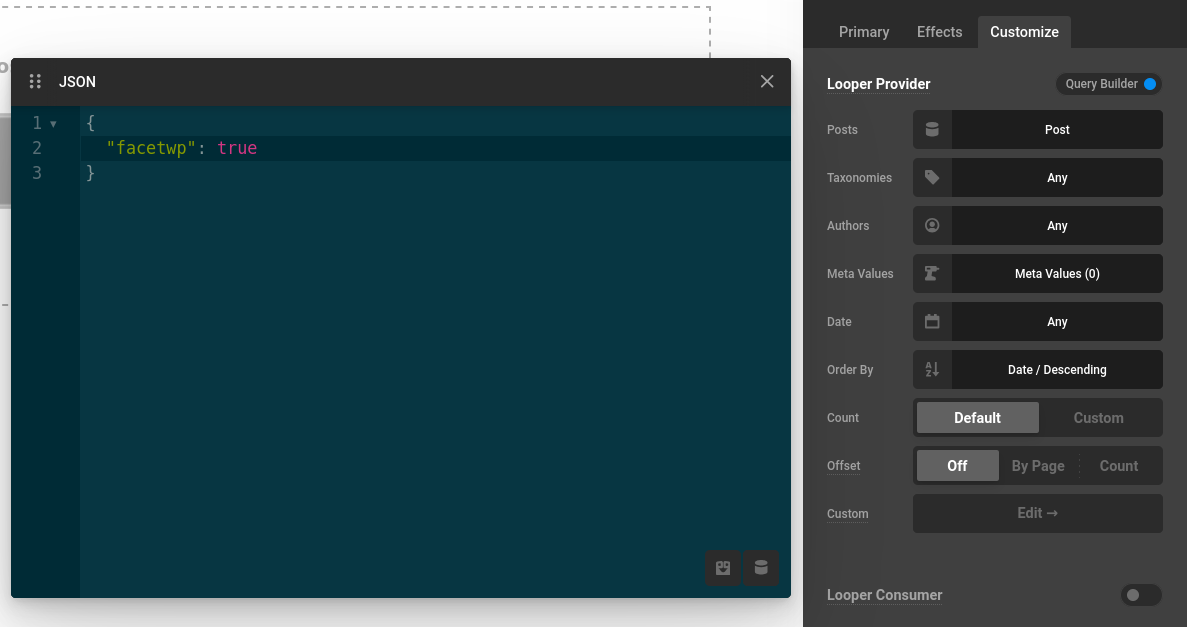Screen dimensions: 1187x627
Task: Switch to the Primary tab
Action: tap(864, 32)
